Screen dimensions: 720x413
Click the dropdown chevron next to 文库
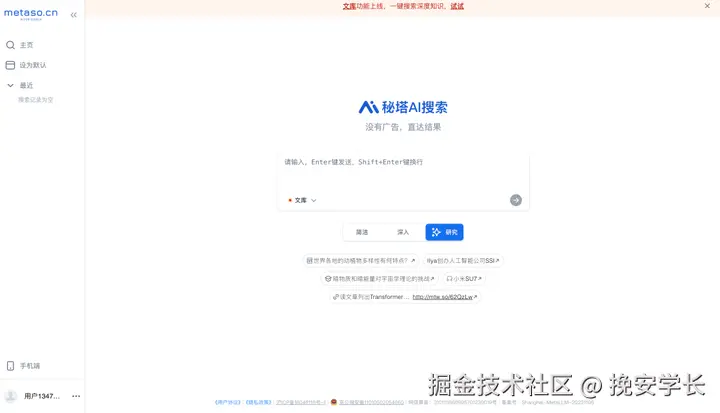click(314, 200)
